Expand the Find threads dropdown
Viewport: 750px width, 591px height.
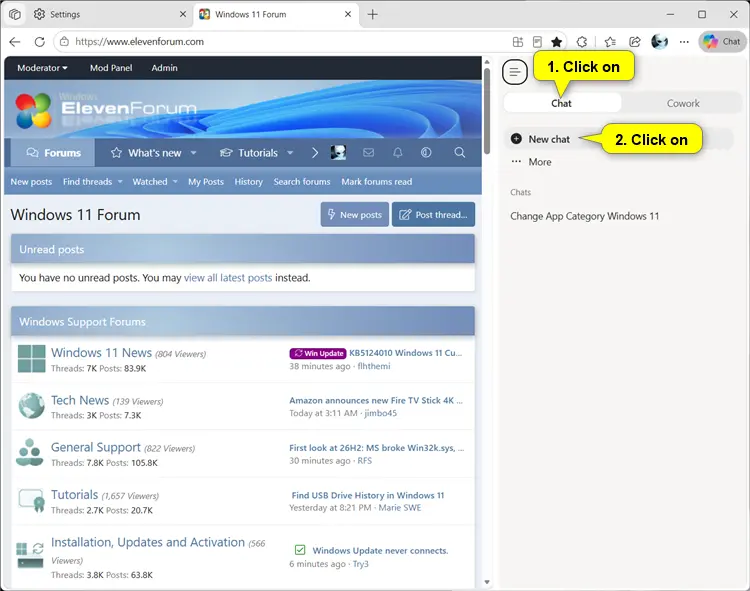pyautogui.click(x=120, y=182)
